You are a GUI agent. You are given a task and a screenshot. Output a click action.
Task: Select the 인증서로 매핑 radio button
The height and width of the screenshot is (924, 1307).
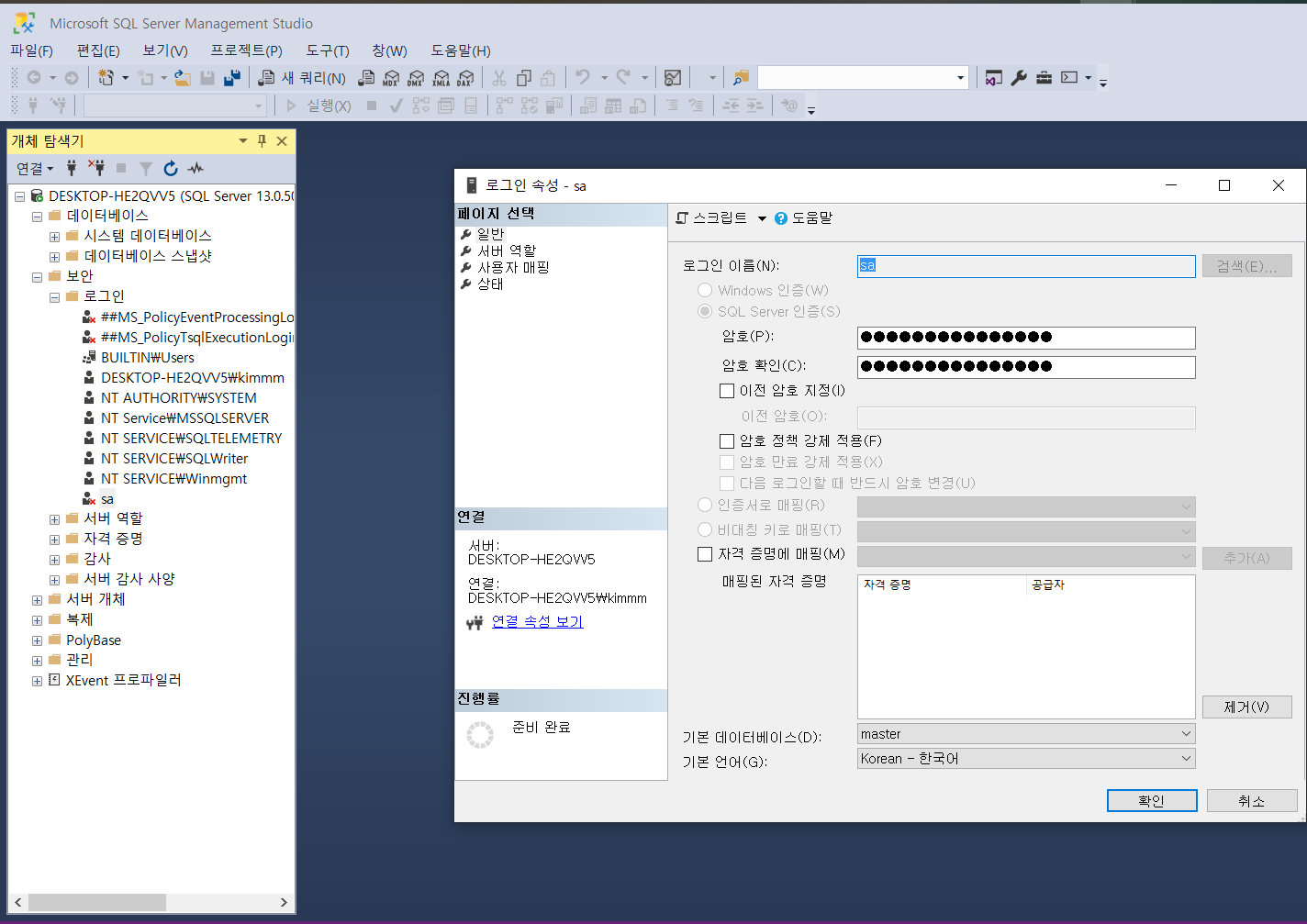(705, 505)
